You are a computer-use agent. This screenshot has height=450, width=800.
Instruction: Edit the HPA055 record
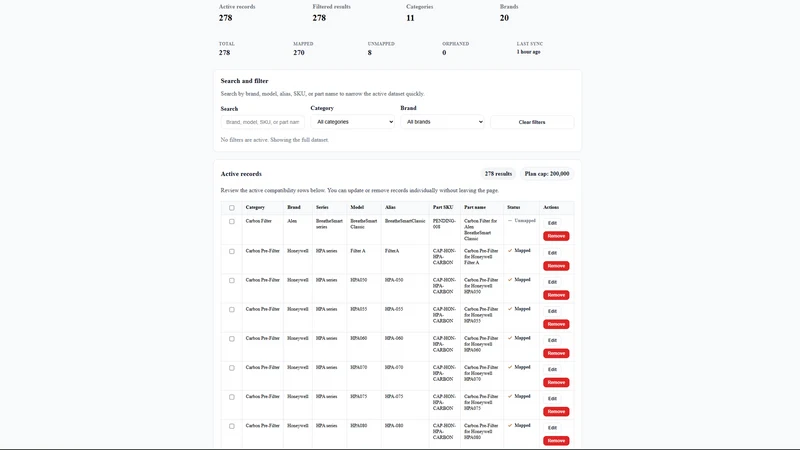click(x=552, y=311)
